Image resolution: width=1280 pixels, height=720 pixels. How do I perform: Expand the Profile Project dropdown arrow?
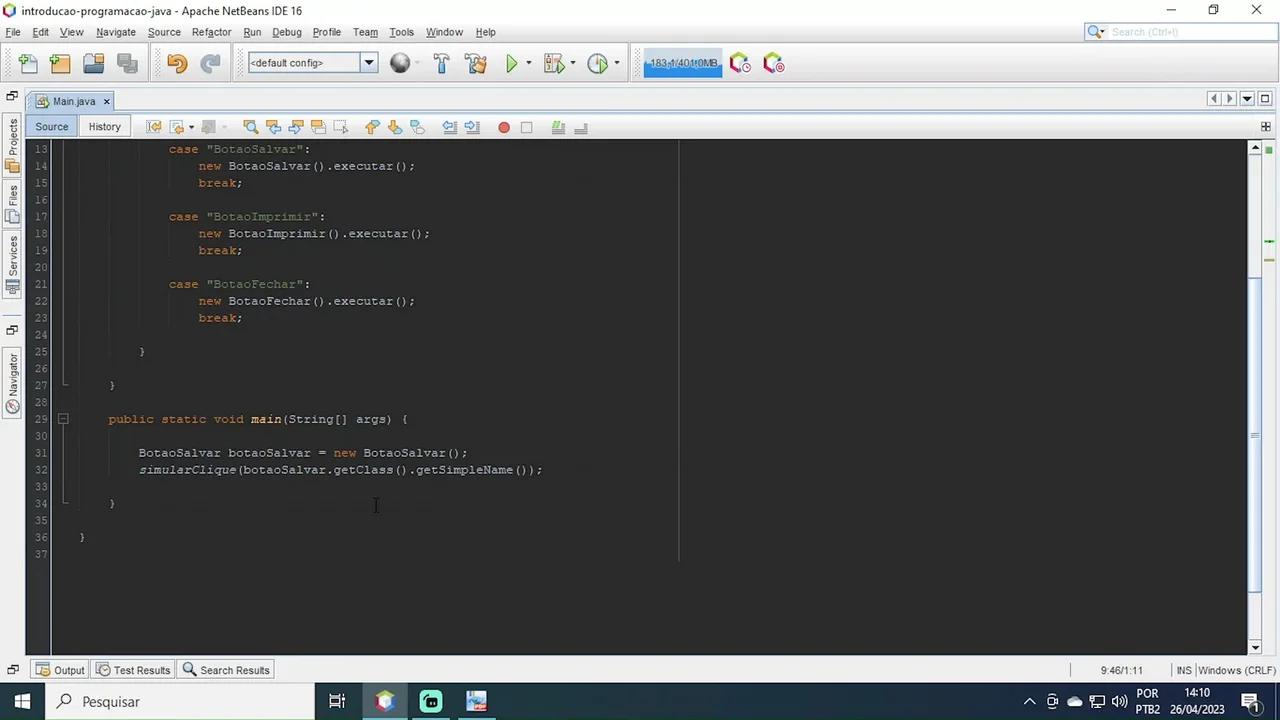click(x=616, y=63)
